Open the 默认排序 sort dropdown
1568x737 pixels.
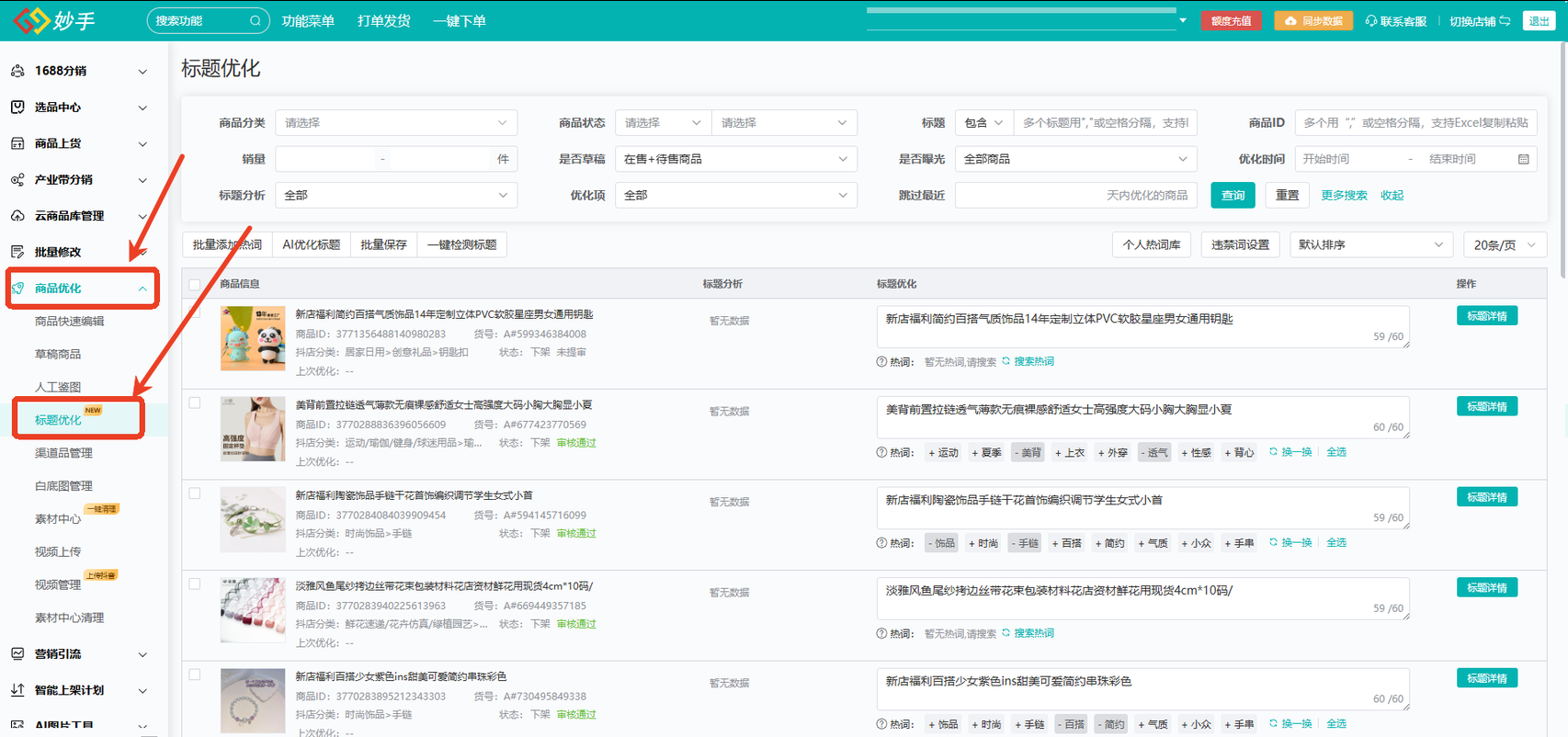pyautogui.click(x=1371, y=245)
